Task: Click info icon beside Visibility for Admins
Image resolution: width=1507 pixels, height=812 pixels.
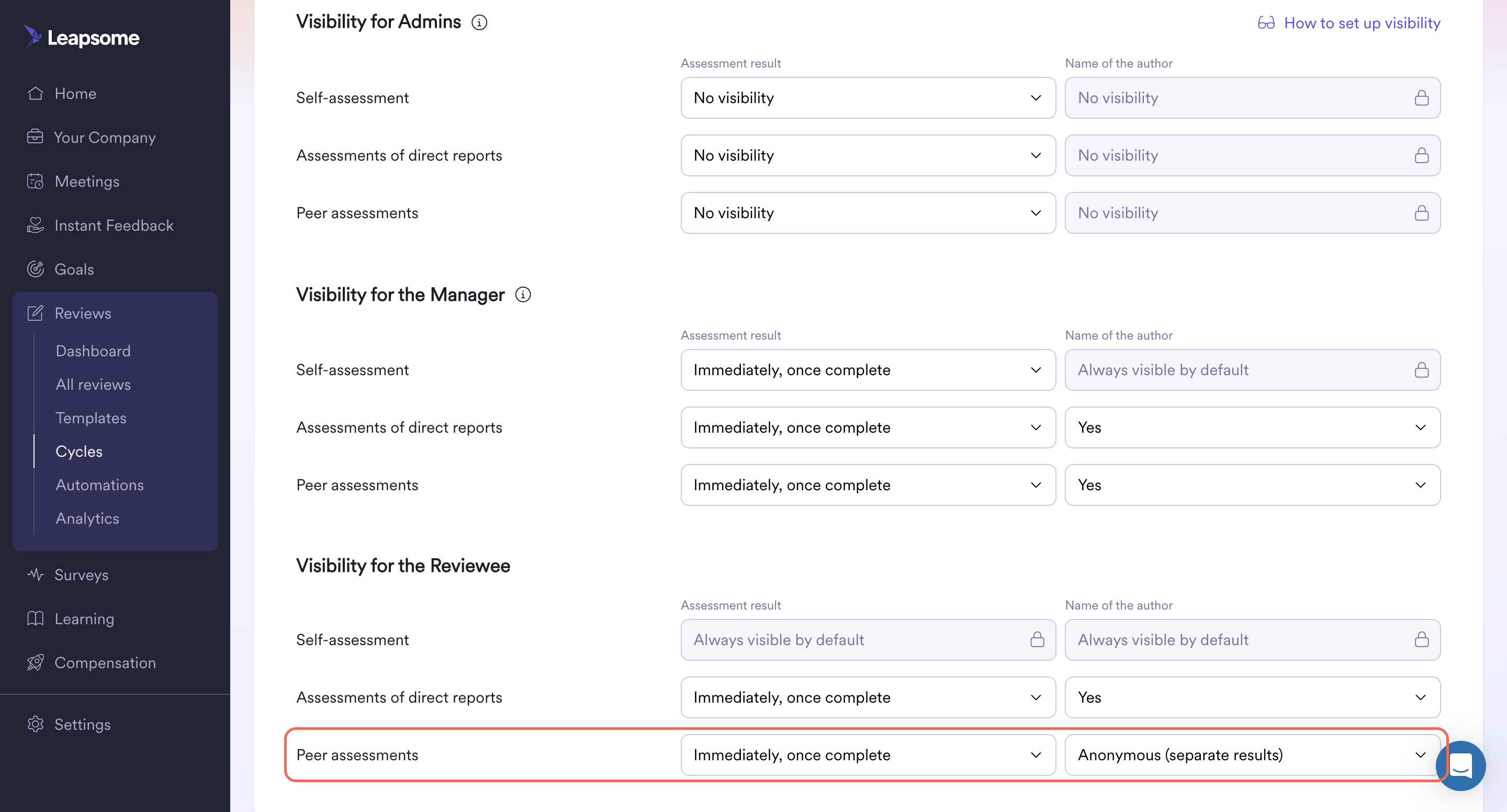Action: (x=479, y=22)
